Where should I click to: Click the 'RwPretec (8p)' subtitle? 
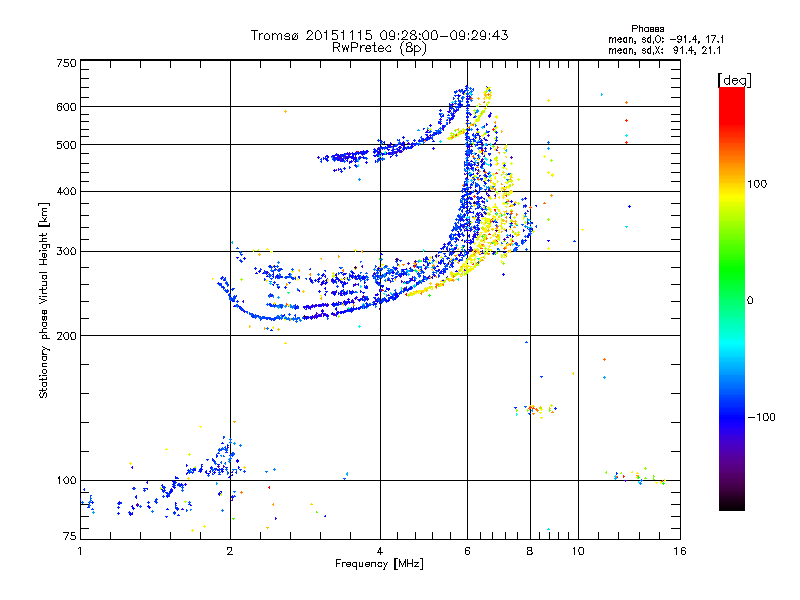pyautogui.click(x=379, y=48)
